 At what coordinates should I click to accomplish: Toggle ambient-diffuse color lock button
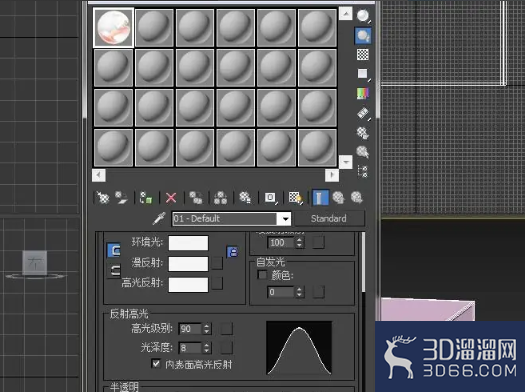114,250
